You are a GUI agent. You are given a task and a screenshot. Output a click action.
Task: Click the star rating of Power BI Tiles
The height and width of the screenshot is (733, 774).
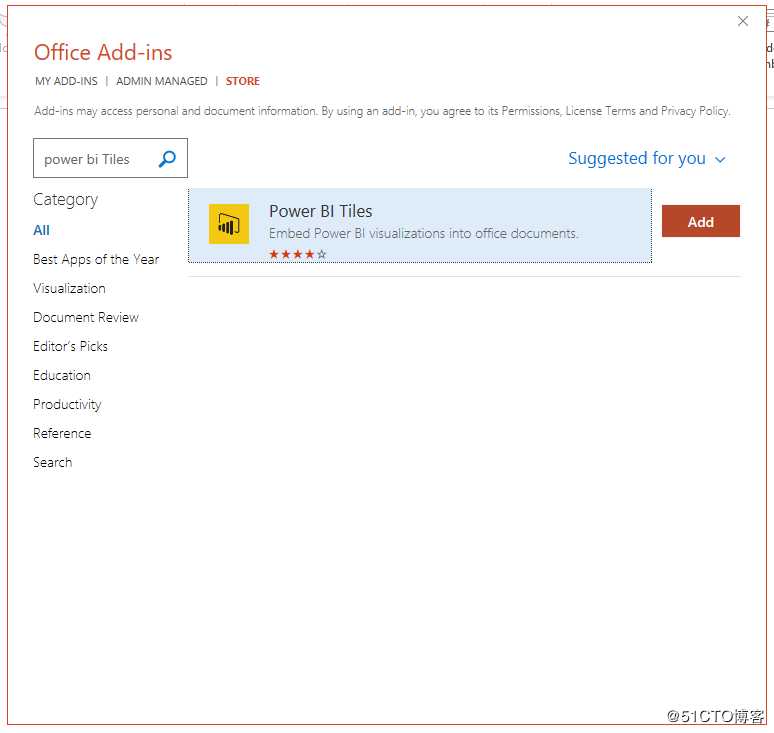298,254
